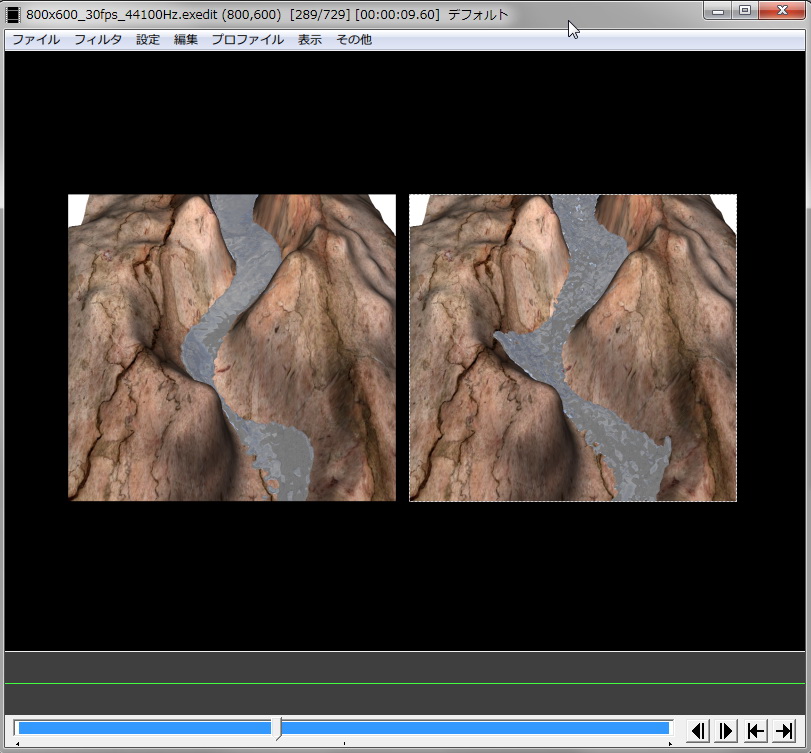Image resolution: width=811 pixels, height=753 pixels.
Task: Open the フィルタ menu
Action: coord(98,40)
